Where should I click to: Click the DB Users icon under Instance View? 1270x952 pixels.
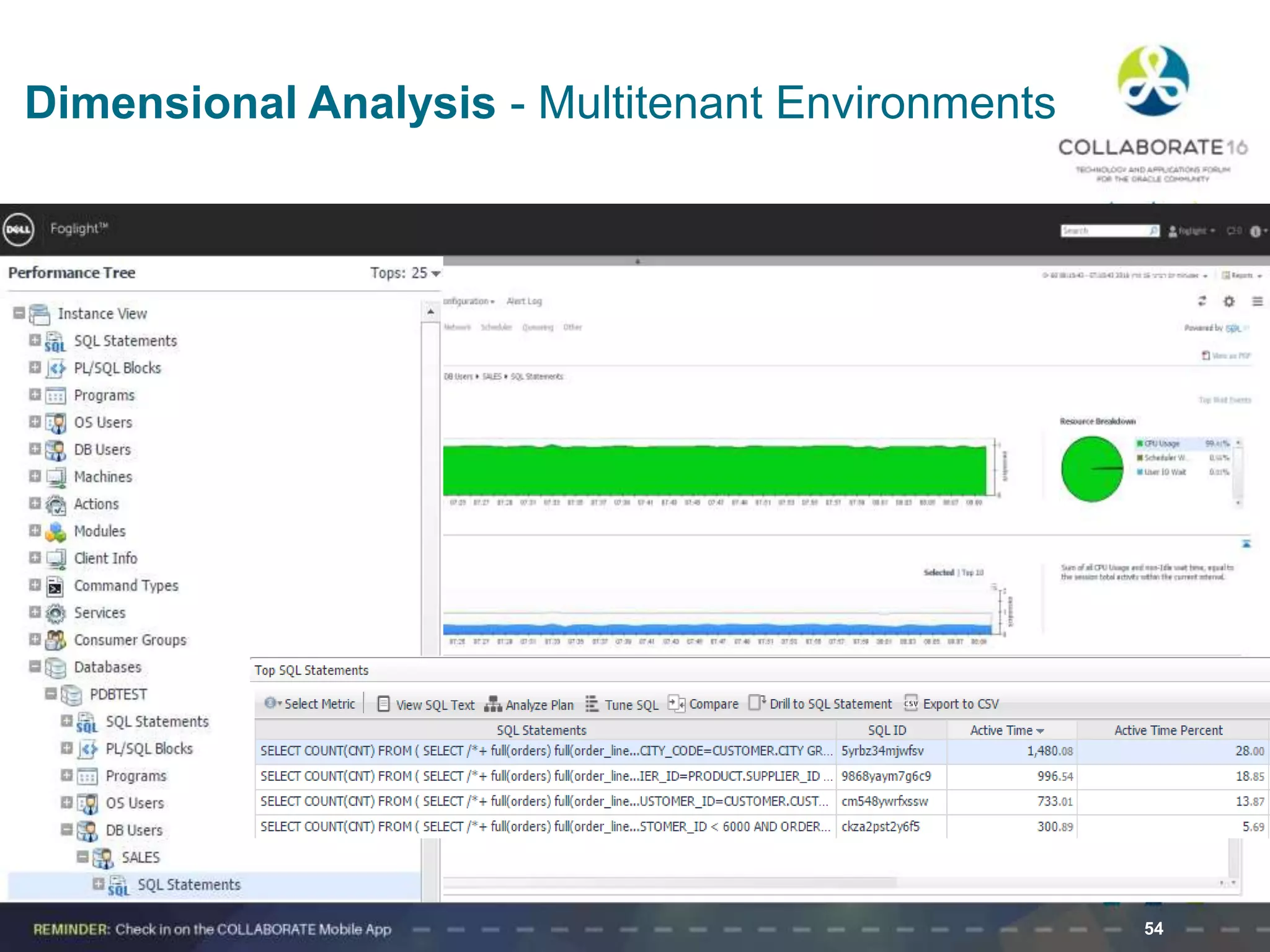55,450
